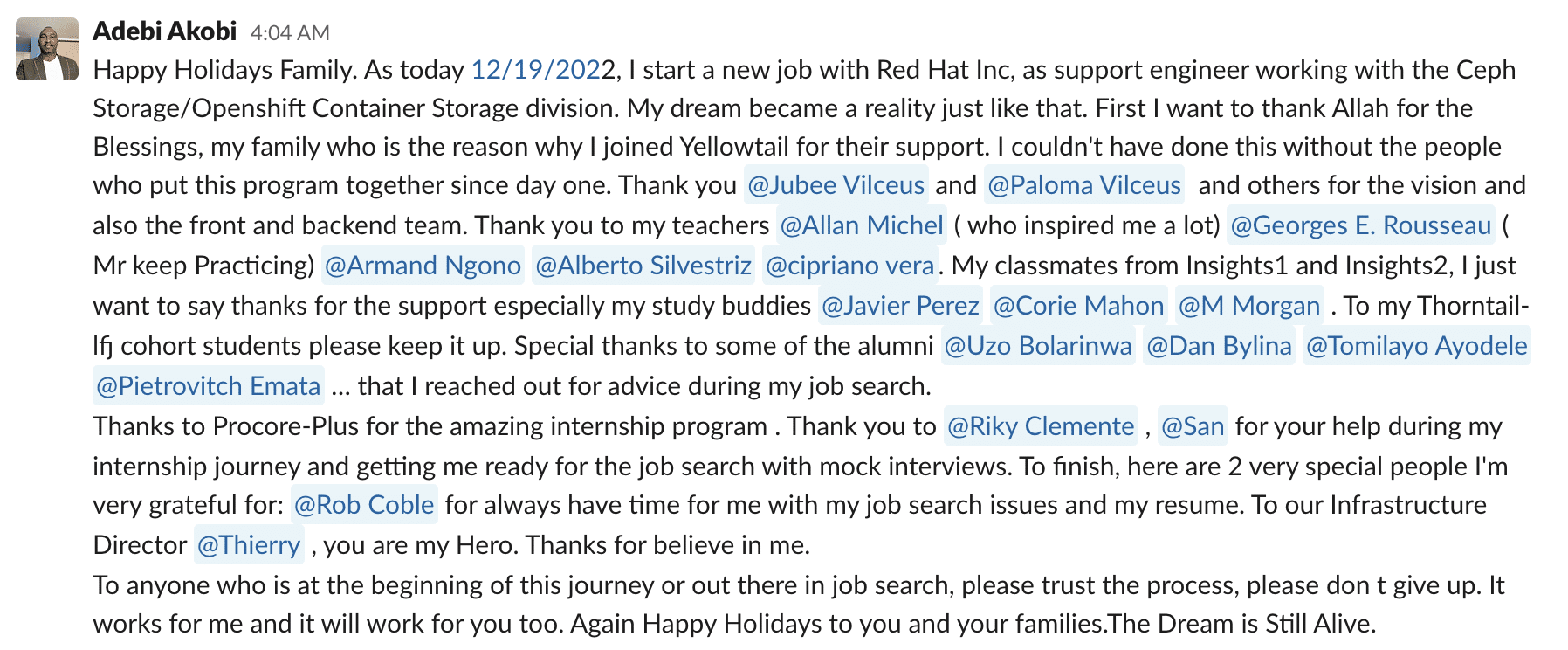The height and width of the screenshot is (650, 1568).
Task: Open the @Corie Mahon mention
Action: pos(1078,306)
